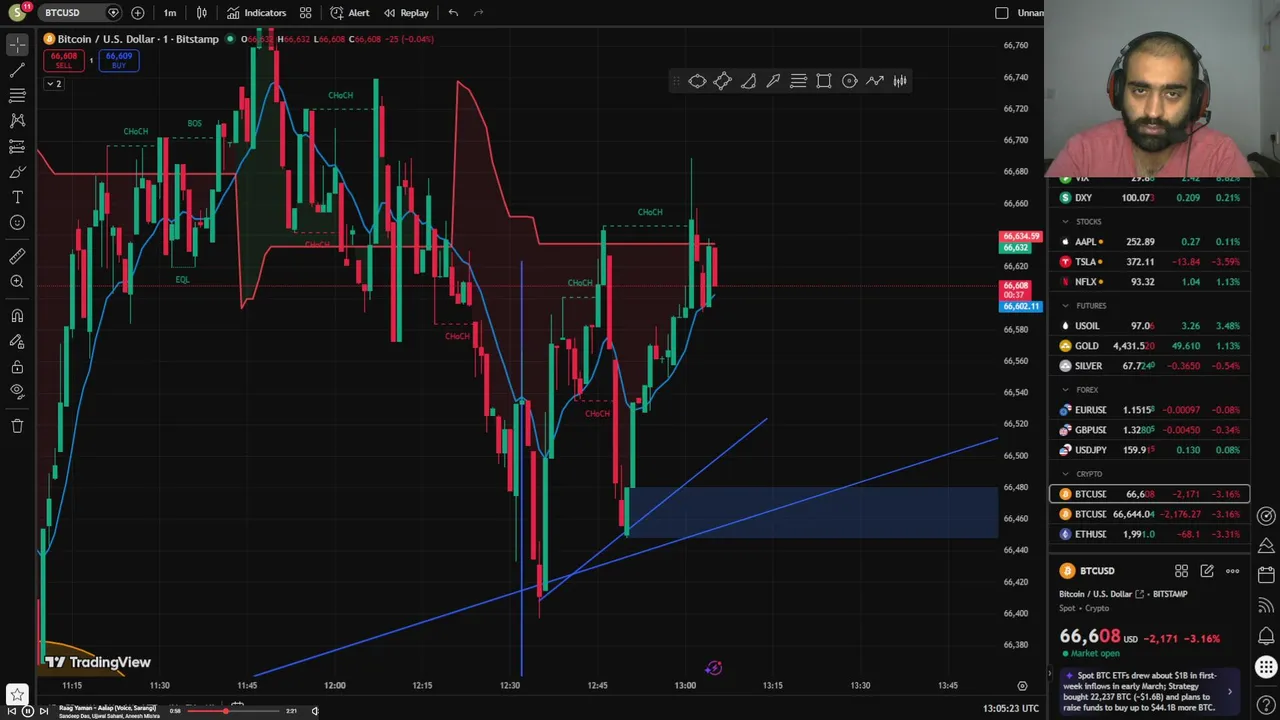This screenshot has height=720, width=1280.
Task: Select rectangle tool in floating toolbar
Action: coord(824,81)
